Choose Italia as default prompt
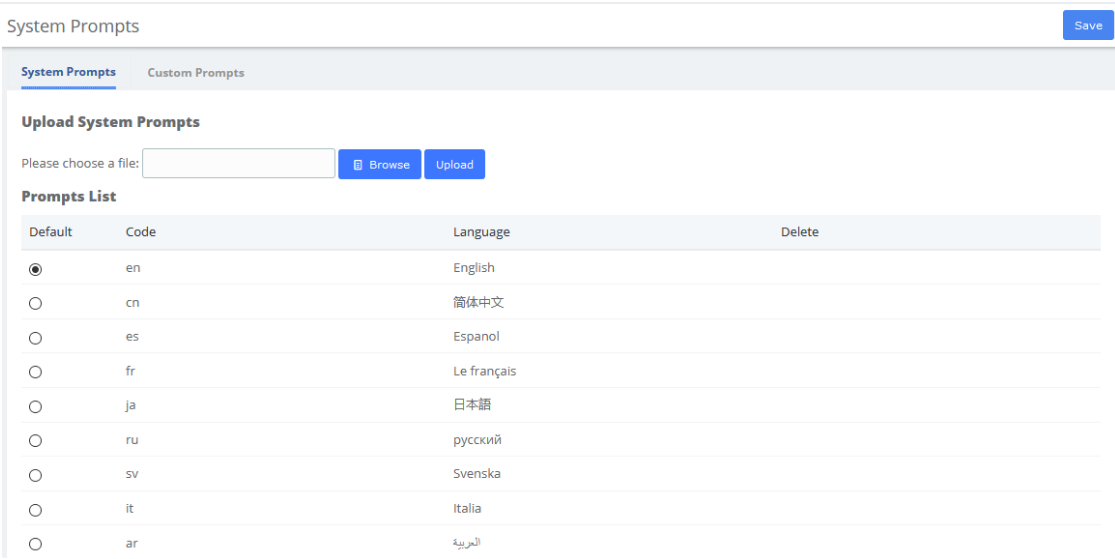 (35, 510)
